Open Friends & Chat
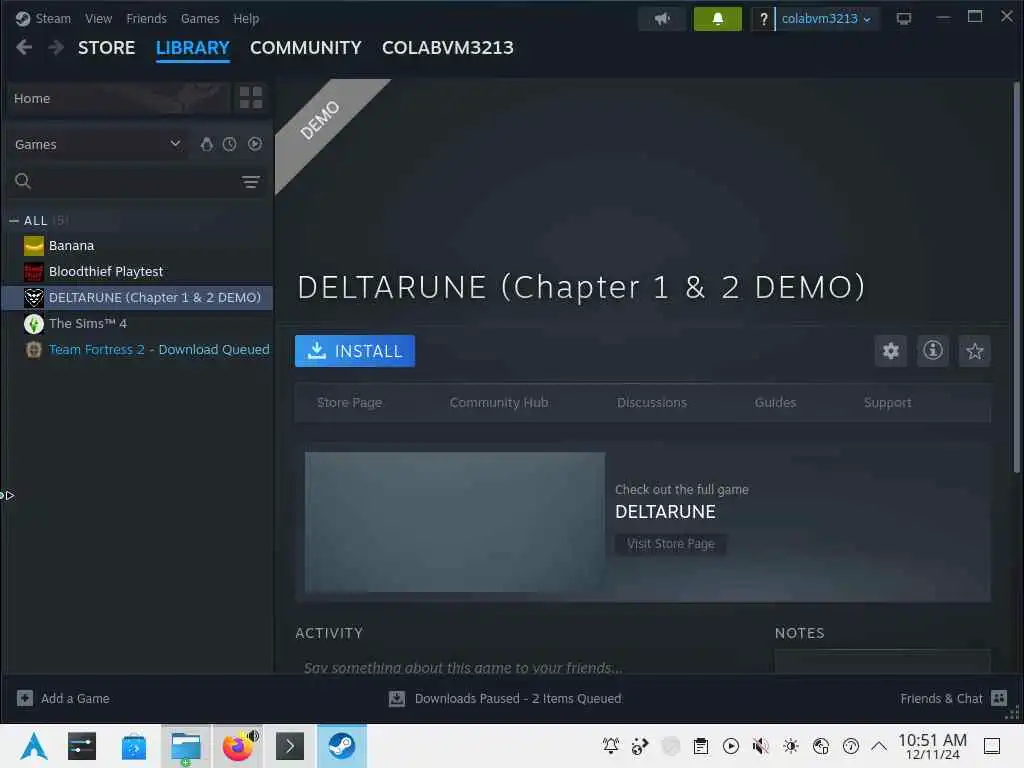The height and width of the screenshot is (768, 1024). [x=953, y=698]
